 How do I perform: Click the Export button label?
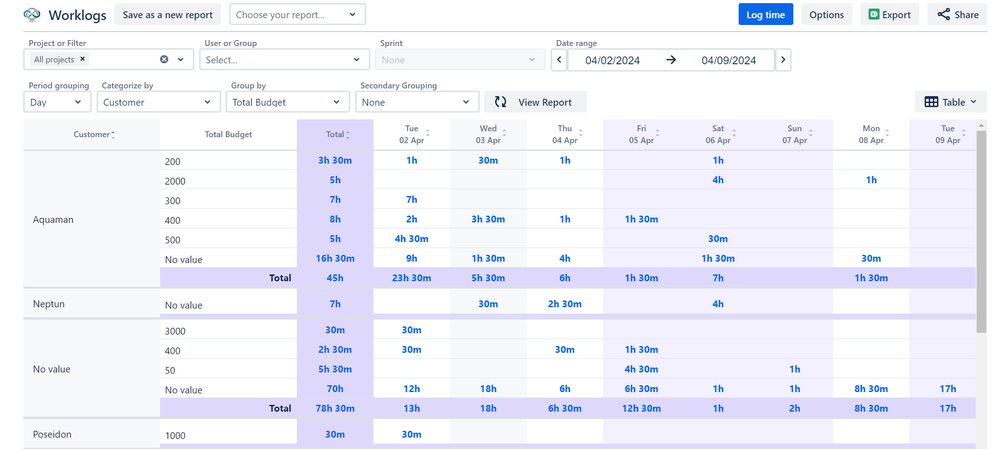896,15
